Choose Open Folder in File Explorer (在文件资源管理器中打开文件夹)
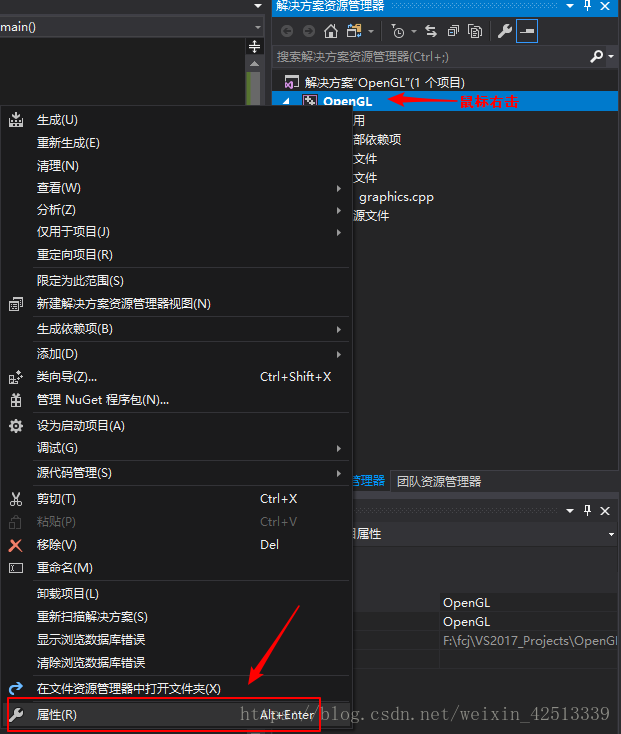The image size is (621, 734). click(x=176, y=689)
